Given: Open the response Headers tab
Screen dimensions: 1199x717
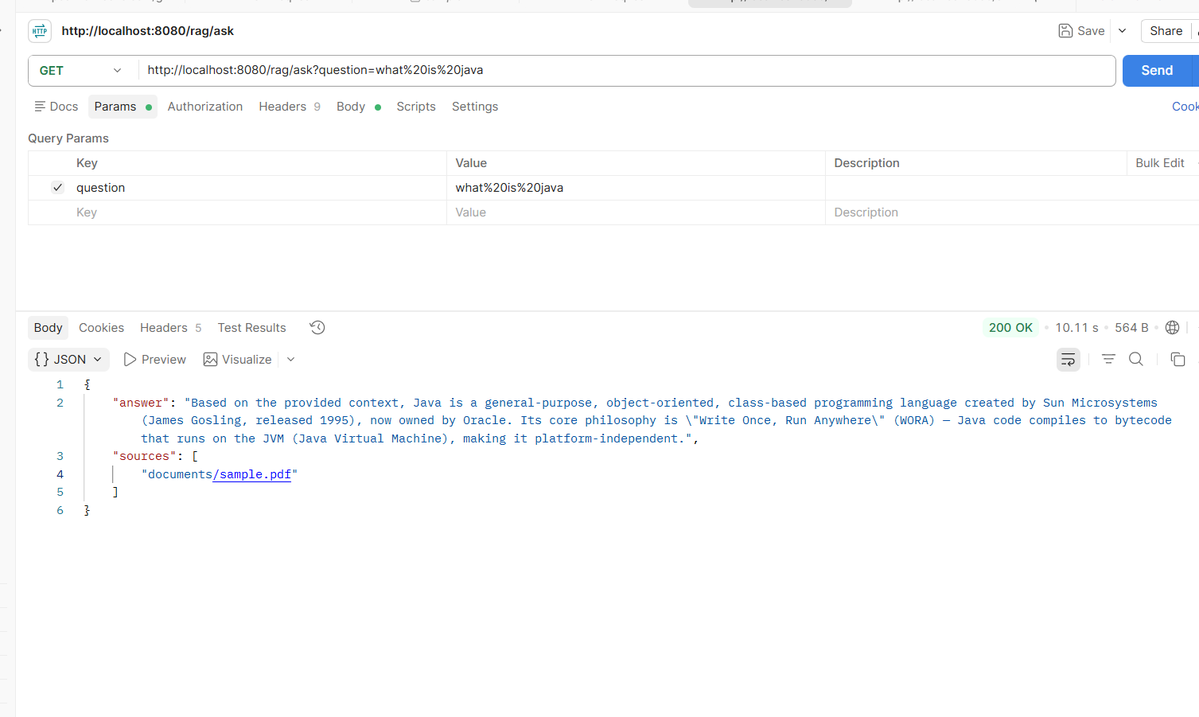Looking at the screenshot, I should [171, 328].
